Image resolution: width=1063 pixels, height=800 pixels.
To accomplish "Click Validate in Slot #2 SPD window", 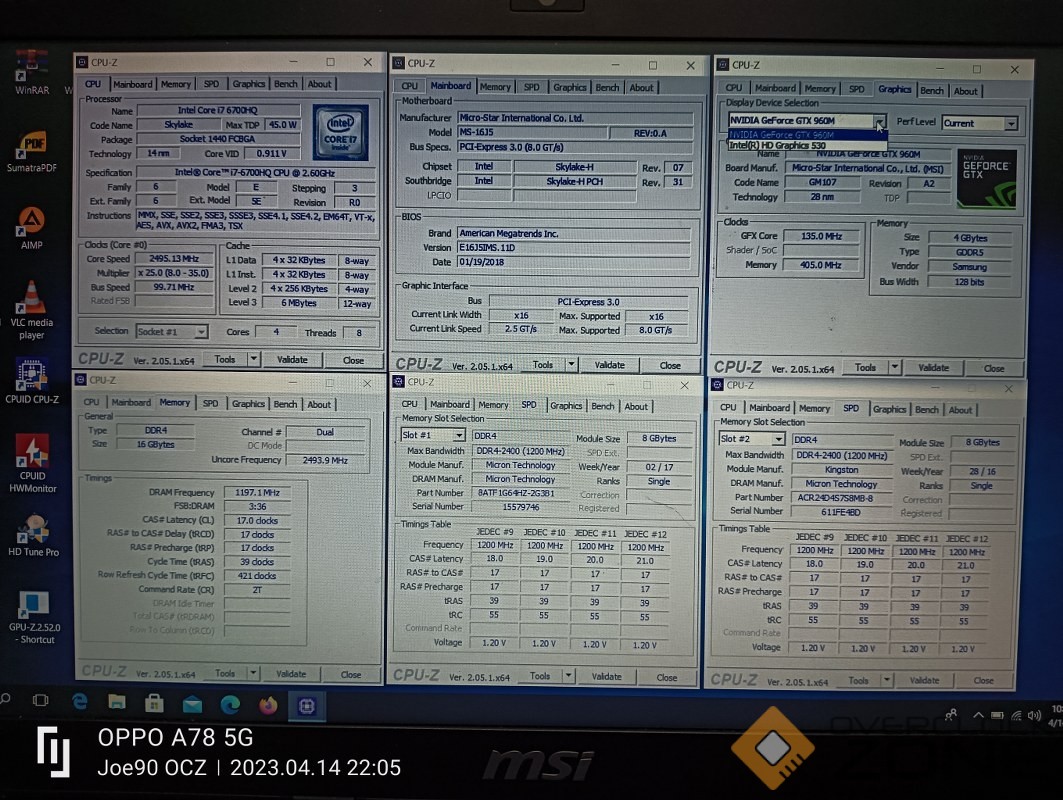I will click(x=925, y=680).
